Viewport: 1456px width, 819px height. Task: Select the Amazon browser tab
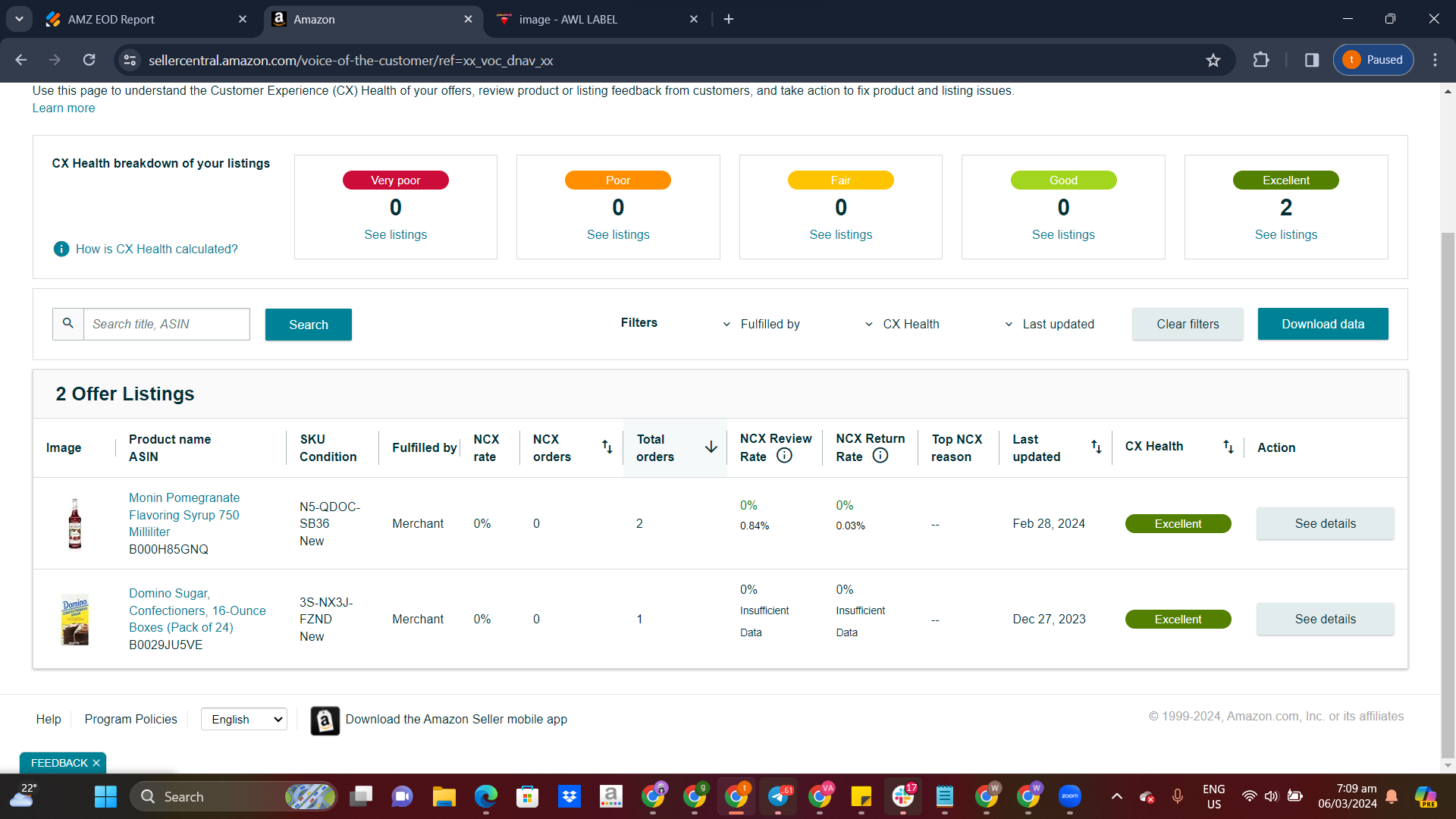point(373,20)
